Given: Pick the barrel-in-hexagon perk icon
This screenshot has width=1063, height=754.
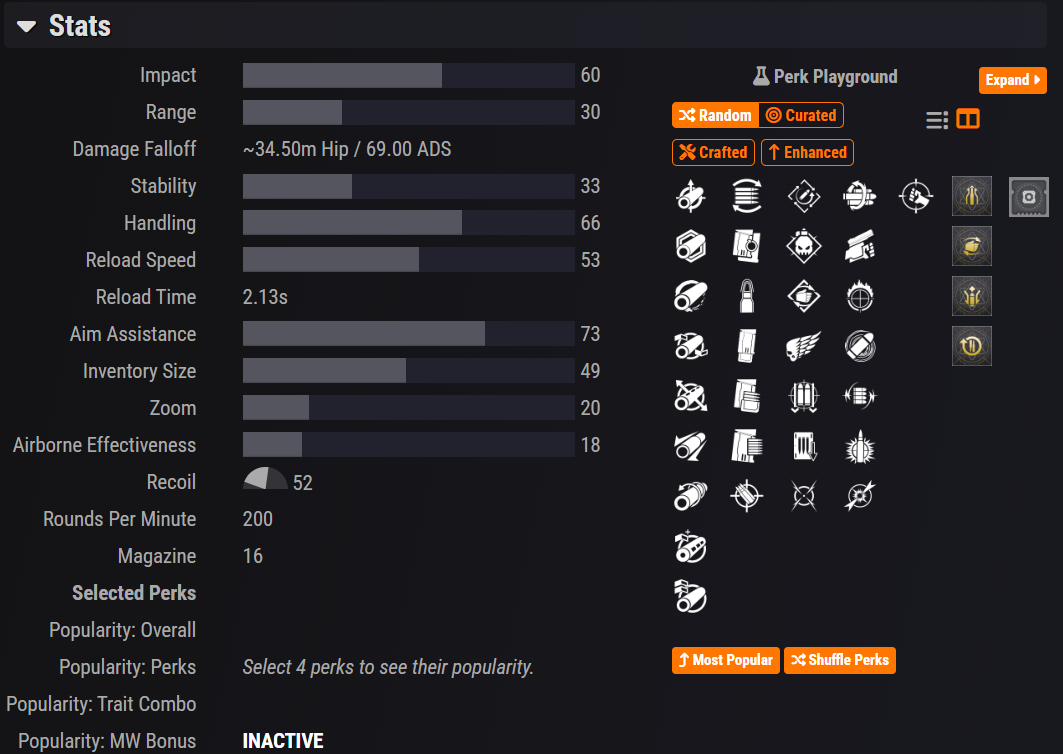Looking at the screenshot, I should point(691,246).
